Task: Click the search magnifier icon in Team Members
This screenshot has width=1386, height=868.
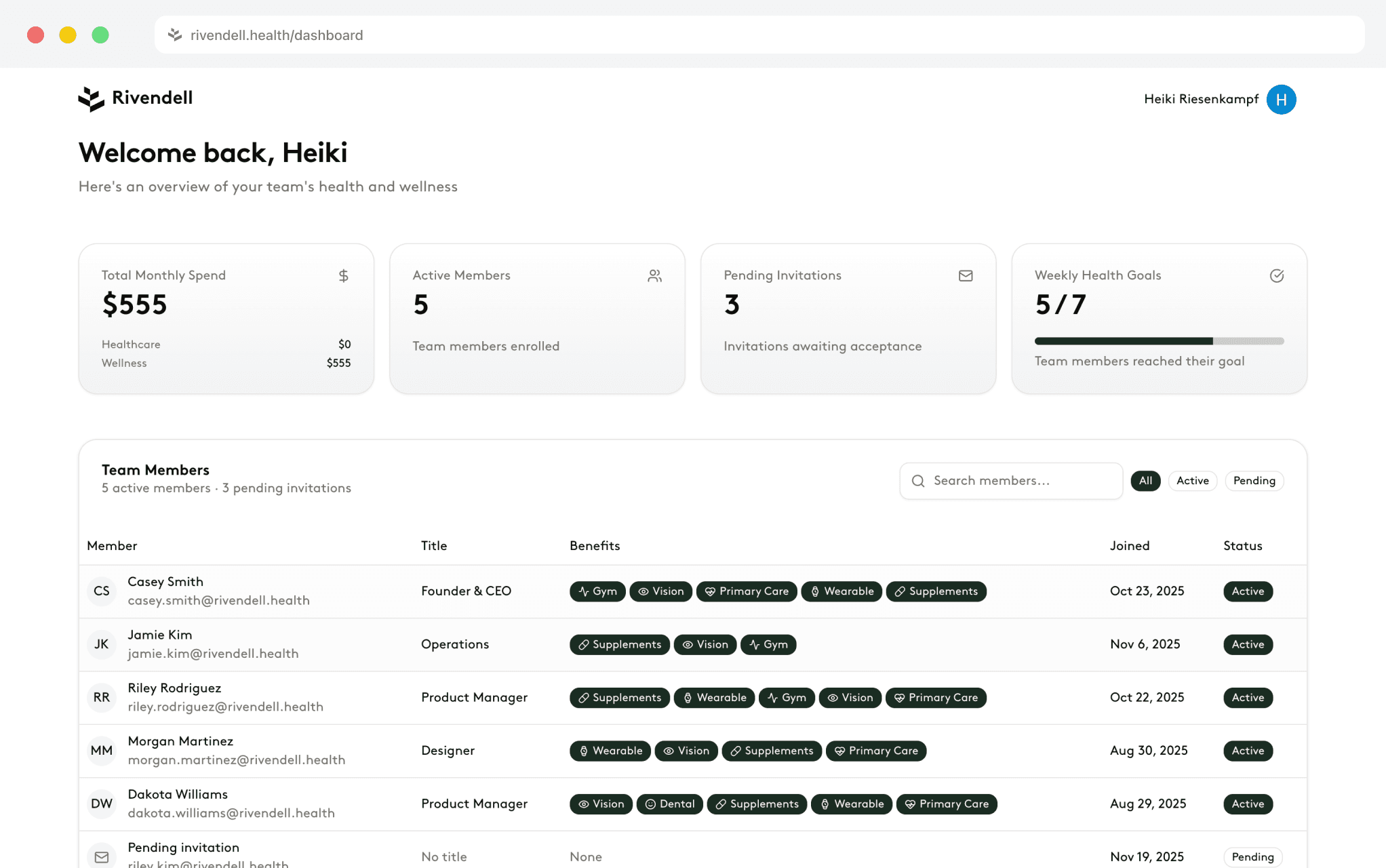Action: (918, 481)
